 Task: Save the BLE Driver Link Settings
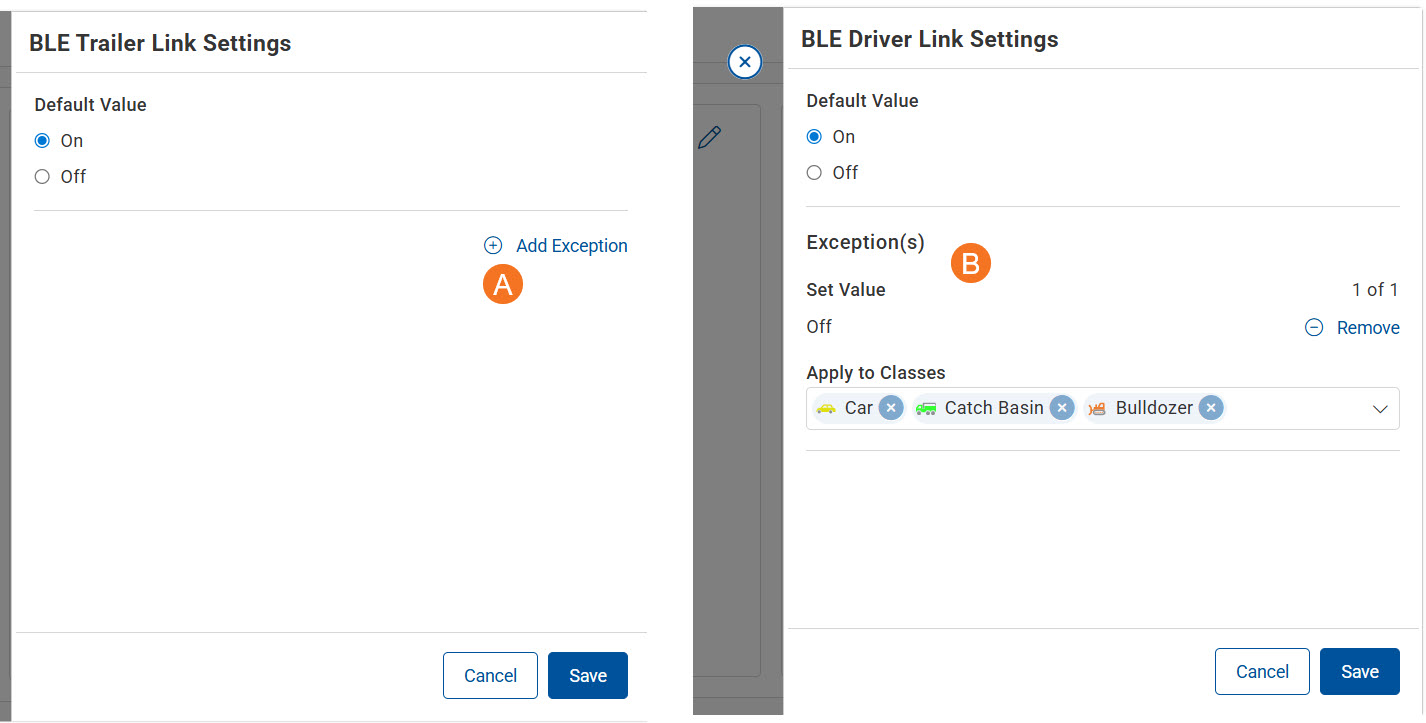1360,672
